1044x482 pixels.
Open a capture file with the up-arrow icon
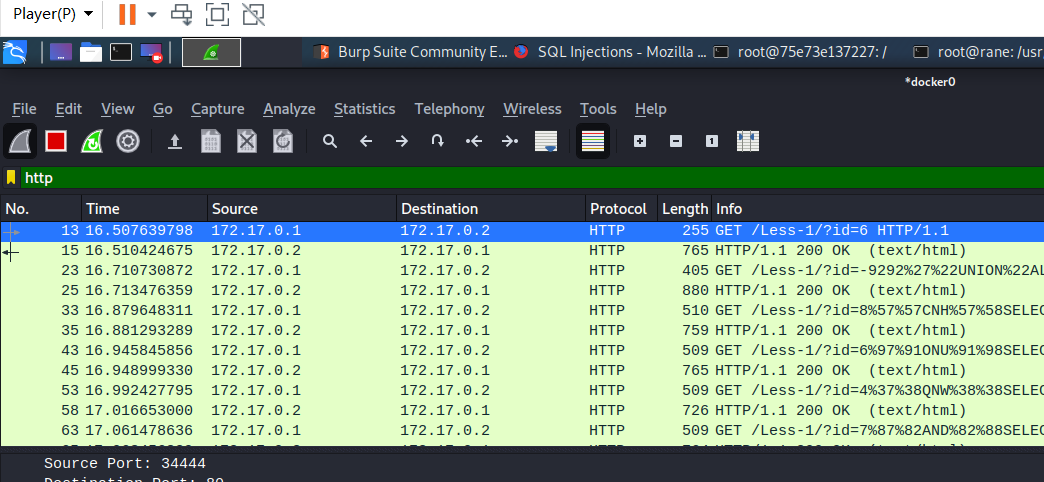click(x=174, y=141)
